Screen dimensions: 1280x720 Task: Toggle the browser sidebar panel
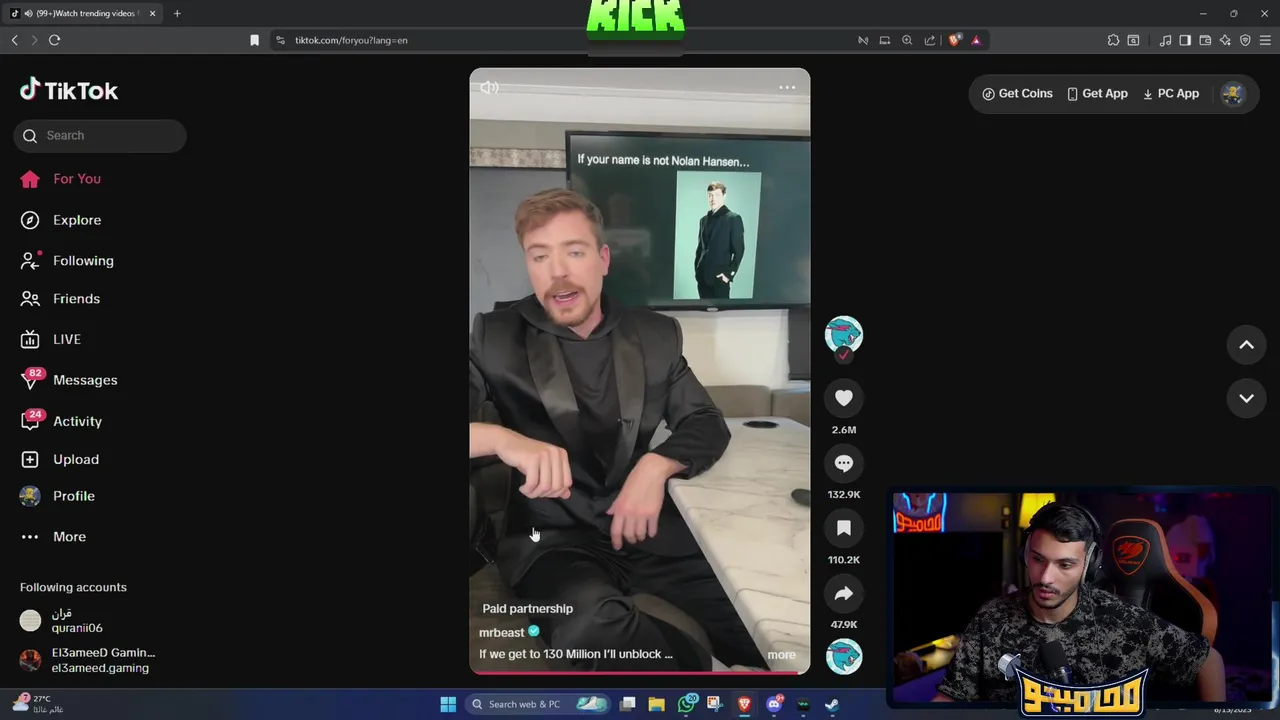(x=1185, y=40)
